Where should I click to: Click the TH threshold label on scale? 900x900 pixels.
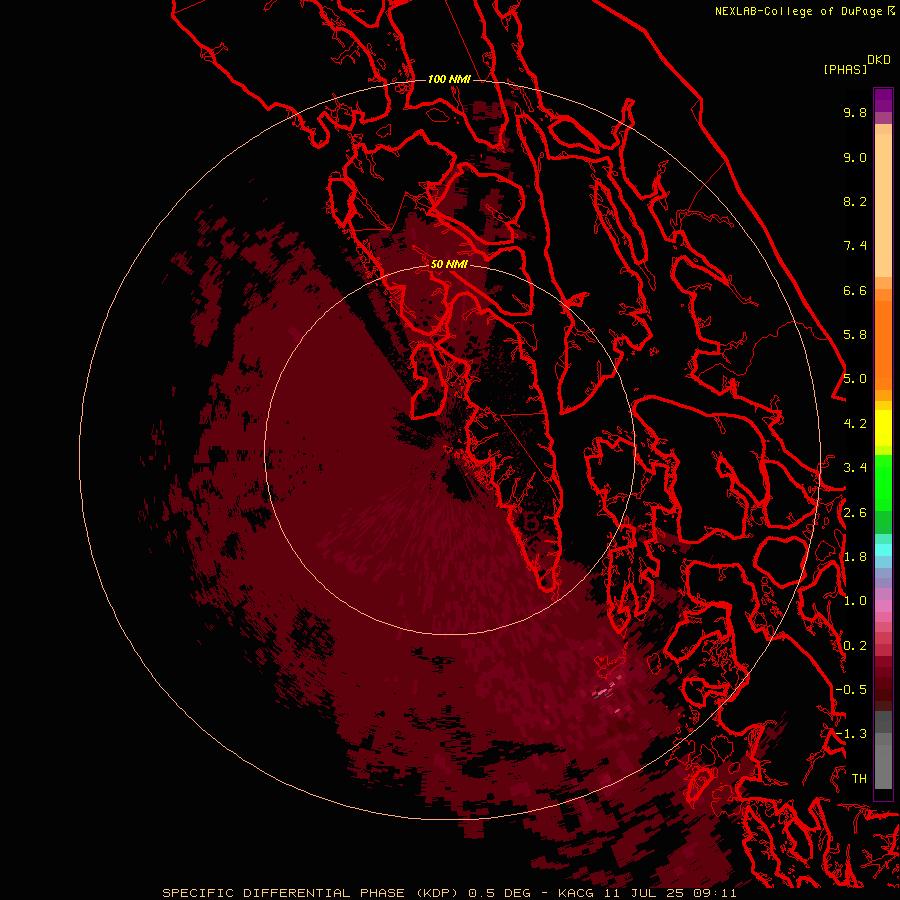(859, 779)
